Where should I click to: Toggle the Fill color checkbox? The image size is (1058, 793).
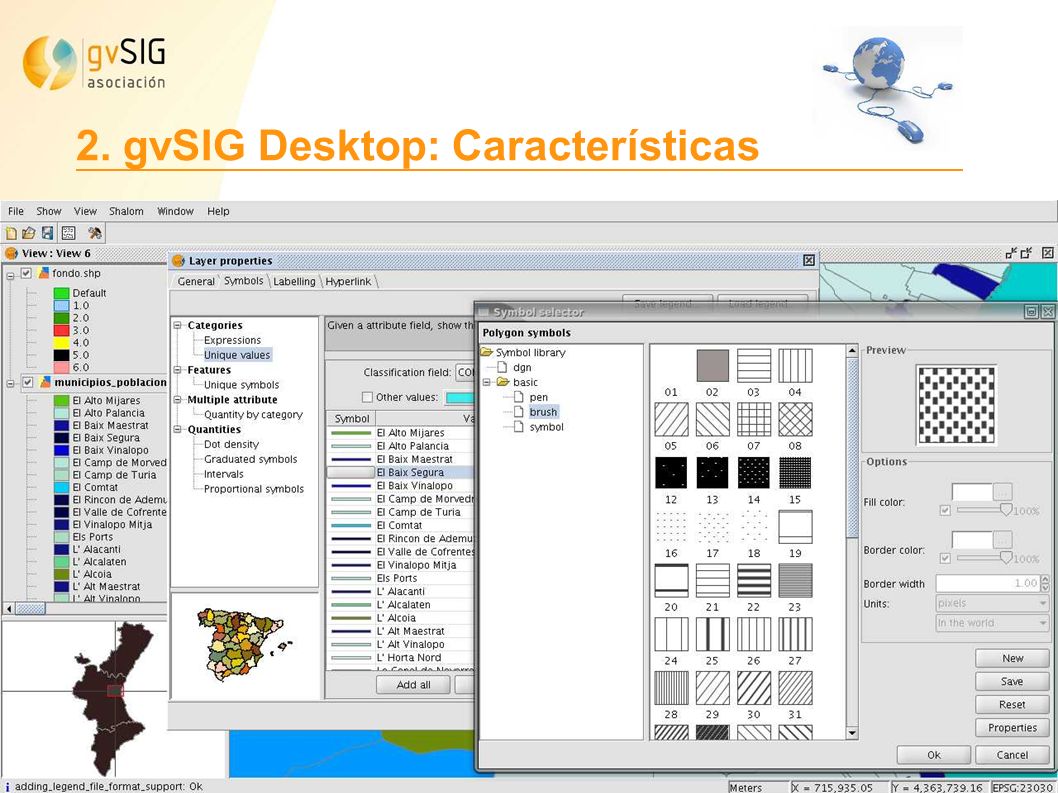945,510
